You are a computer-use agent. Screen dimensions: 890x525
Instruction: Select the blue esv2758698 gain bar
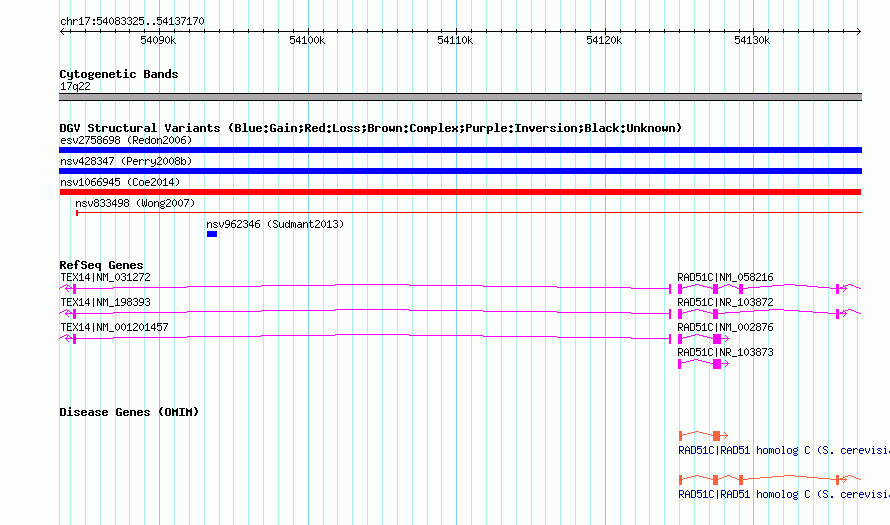point(460,150)
